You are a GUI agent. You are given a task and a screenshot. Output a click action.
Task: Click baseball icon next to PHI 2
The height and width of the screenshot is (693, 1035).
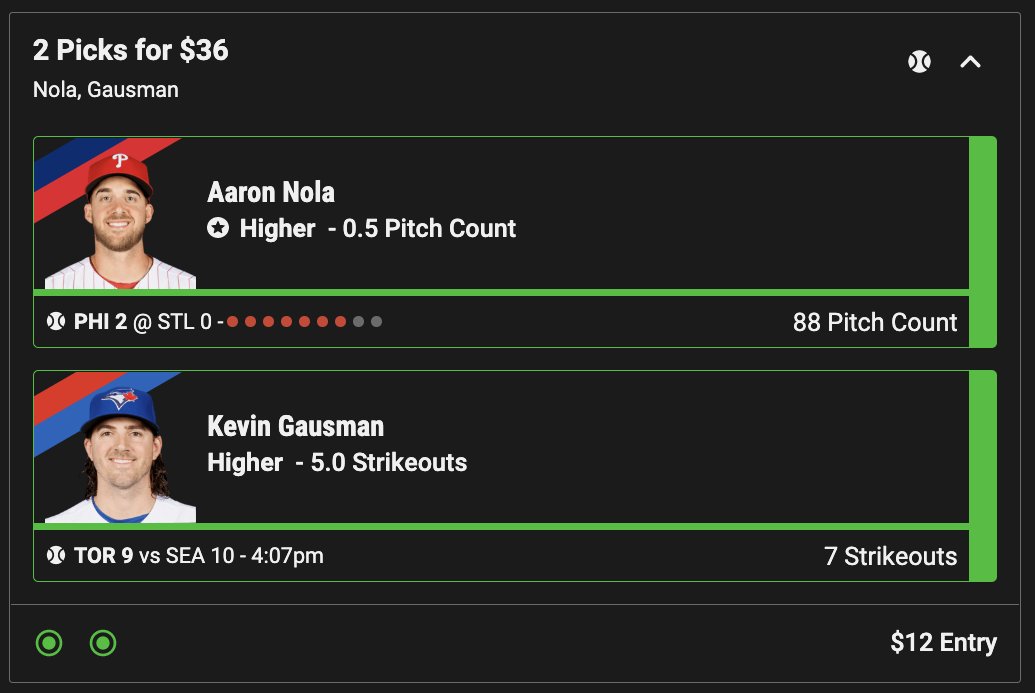56,321
